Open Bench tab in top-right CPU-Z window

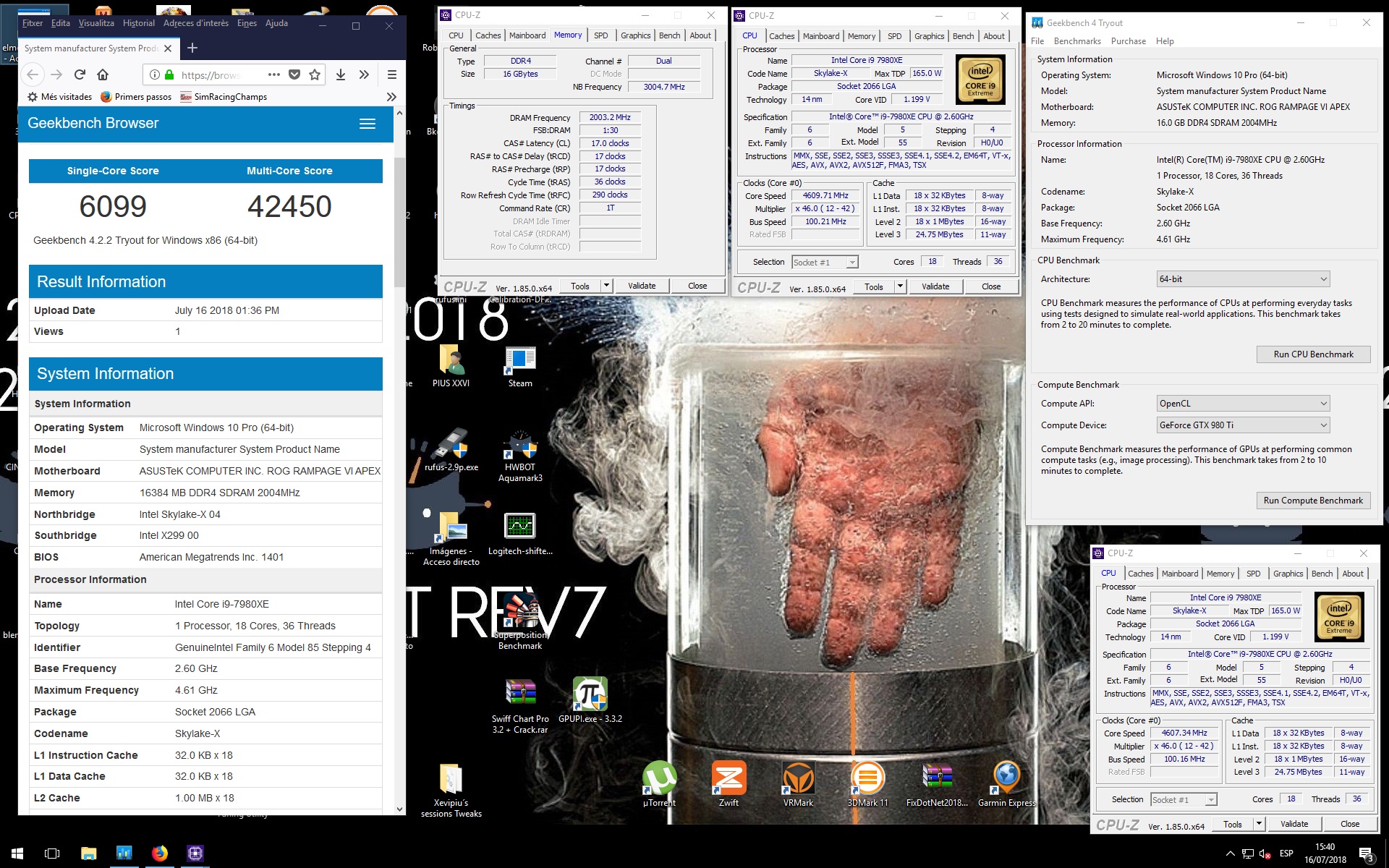pos(963,36)
